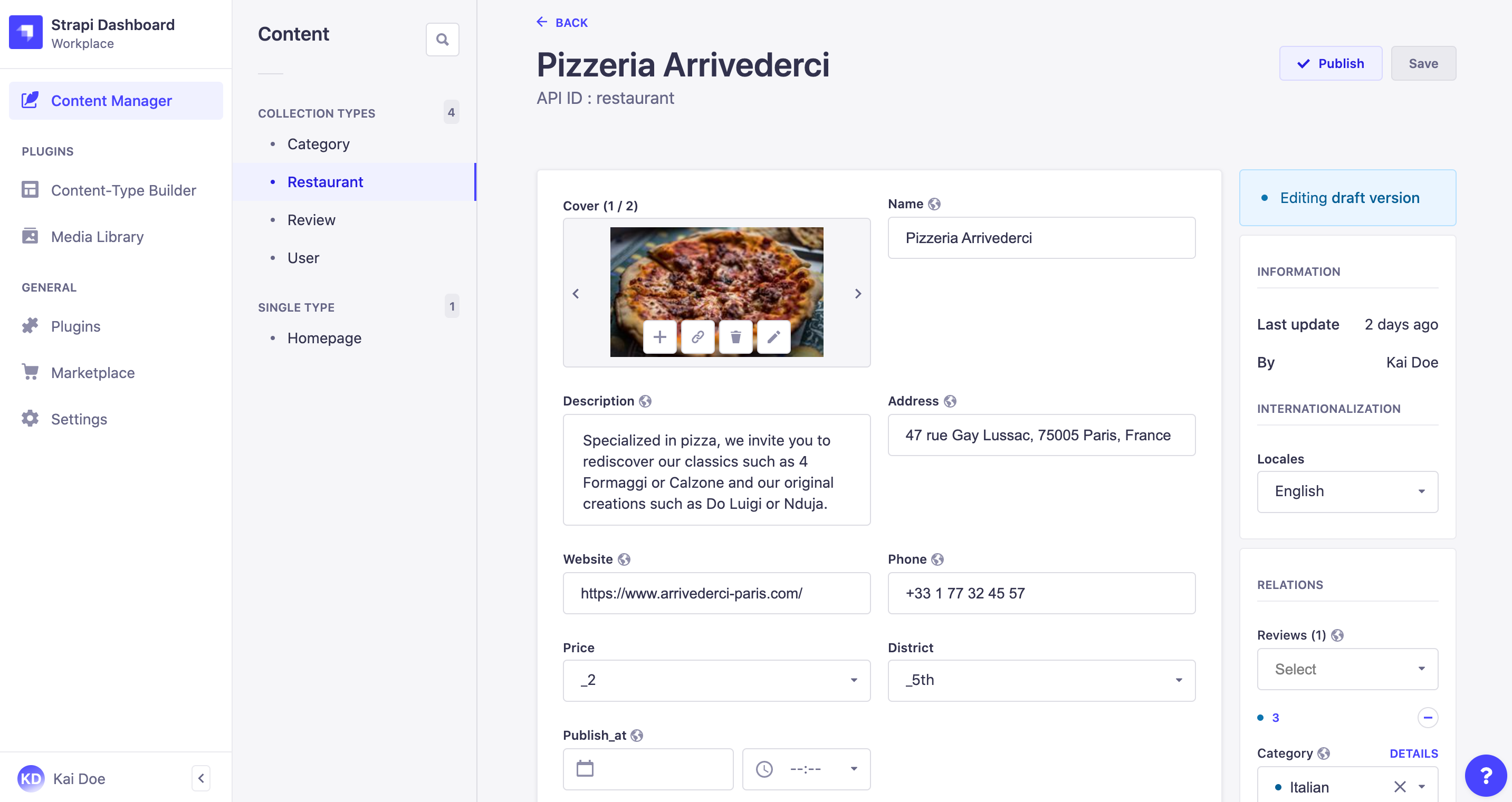Open the Locales English dropdown
The height and width of the screenshot is (802, 1512).
pyautogui.click(x=1347, y=491)
